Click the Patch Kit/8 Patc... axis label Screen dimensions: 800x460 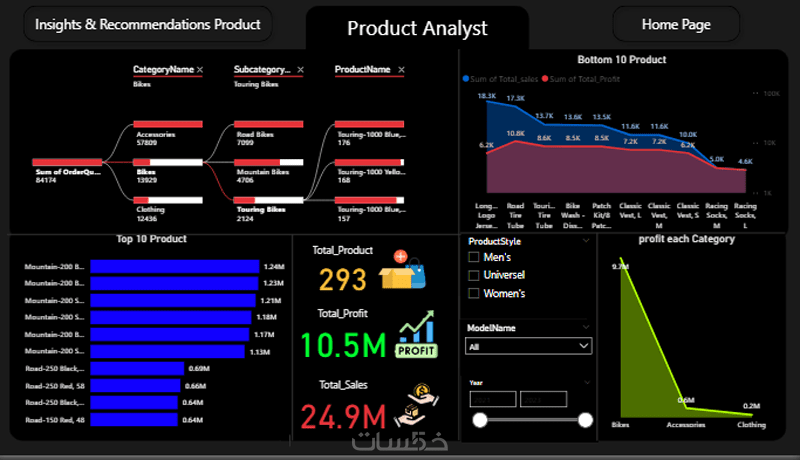click(602, 216)
